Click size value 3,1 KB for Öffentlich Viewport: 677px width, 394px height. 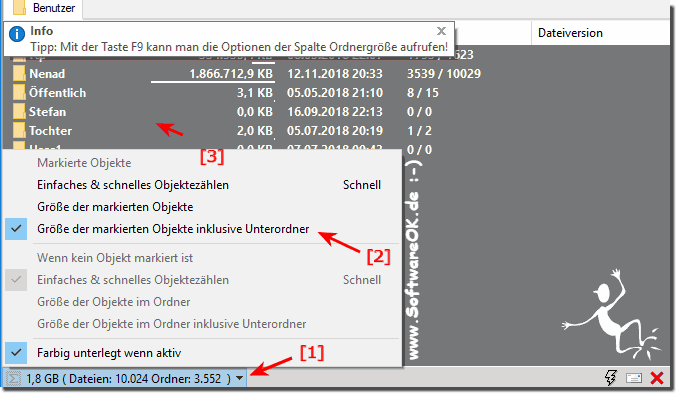tap(255, 93)
